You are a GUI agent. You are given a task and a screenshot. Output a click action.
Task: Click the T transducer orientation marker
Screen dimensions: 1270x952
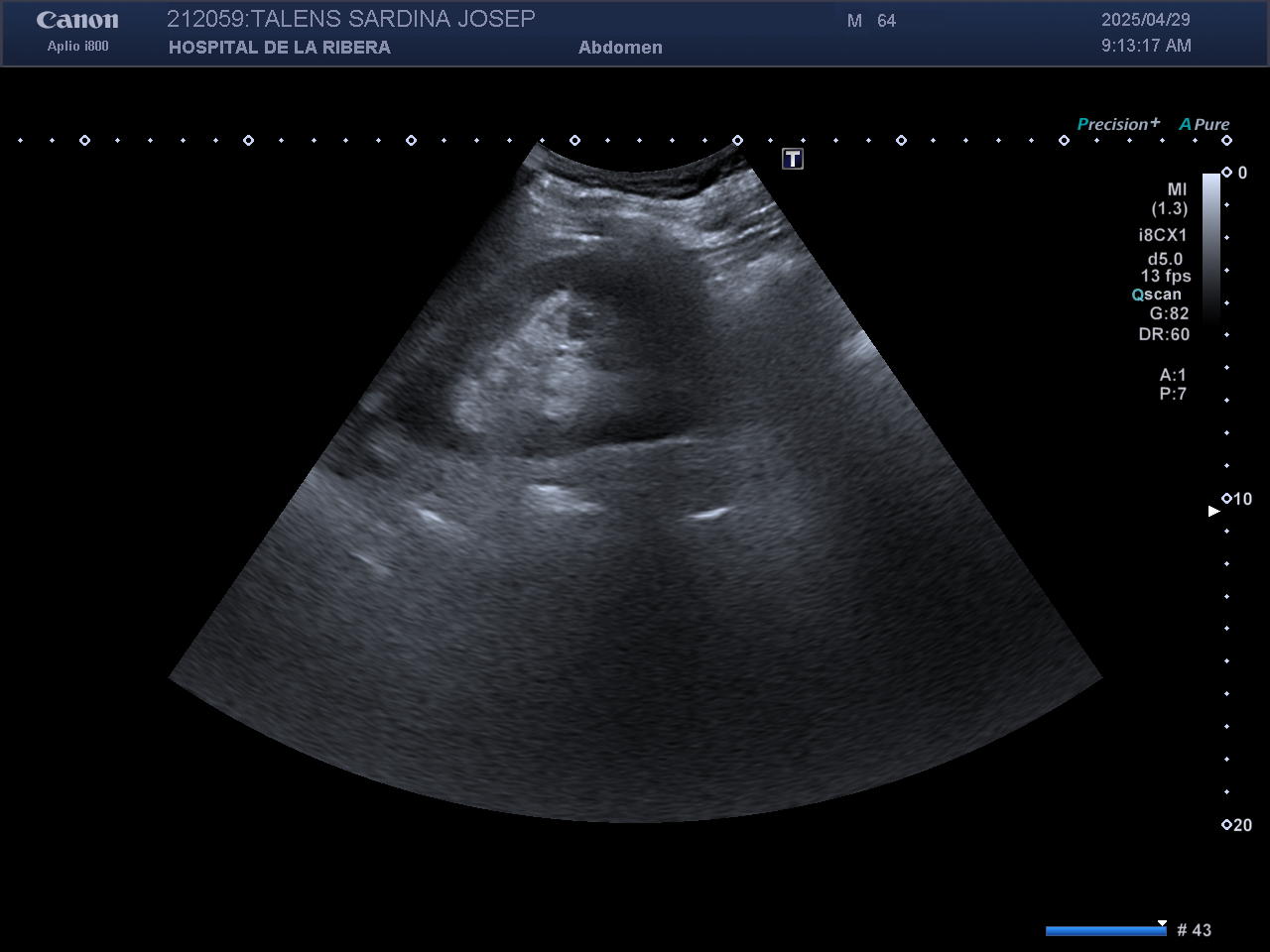click(x=792, y=159)
